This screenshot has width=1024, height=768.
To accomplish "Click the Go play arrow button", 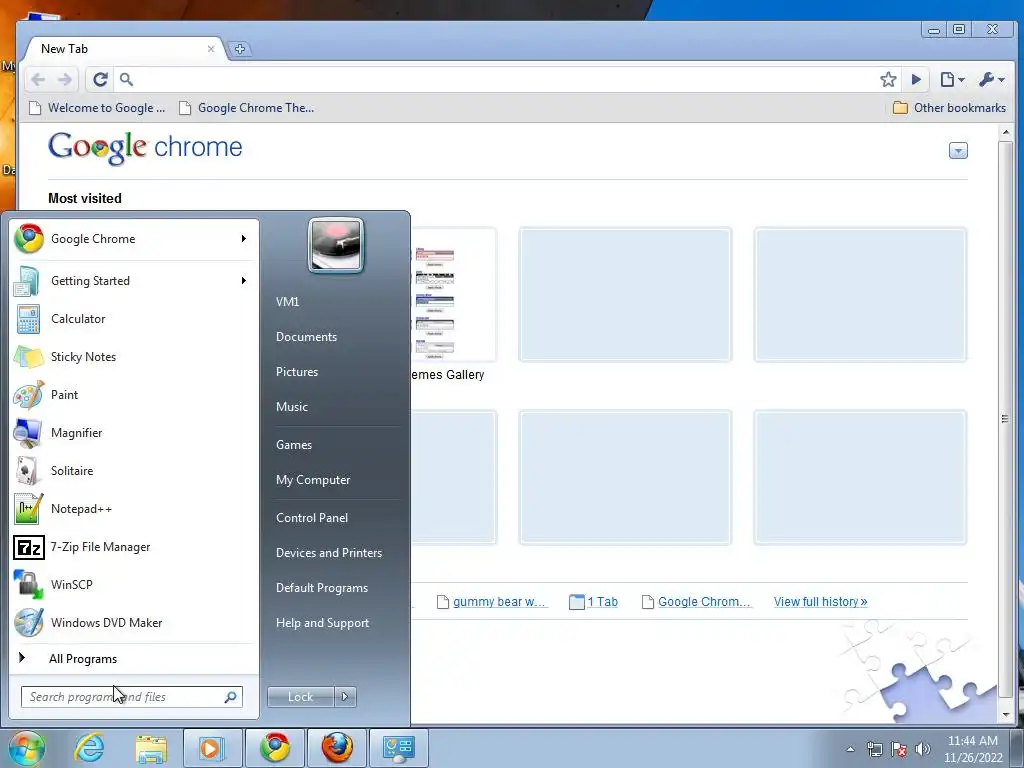I will coord(916,80).
